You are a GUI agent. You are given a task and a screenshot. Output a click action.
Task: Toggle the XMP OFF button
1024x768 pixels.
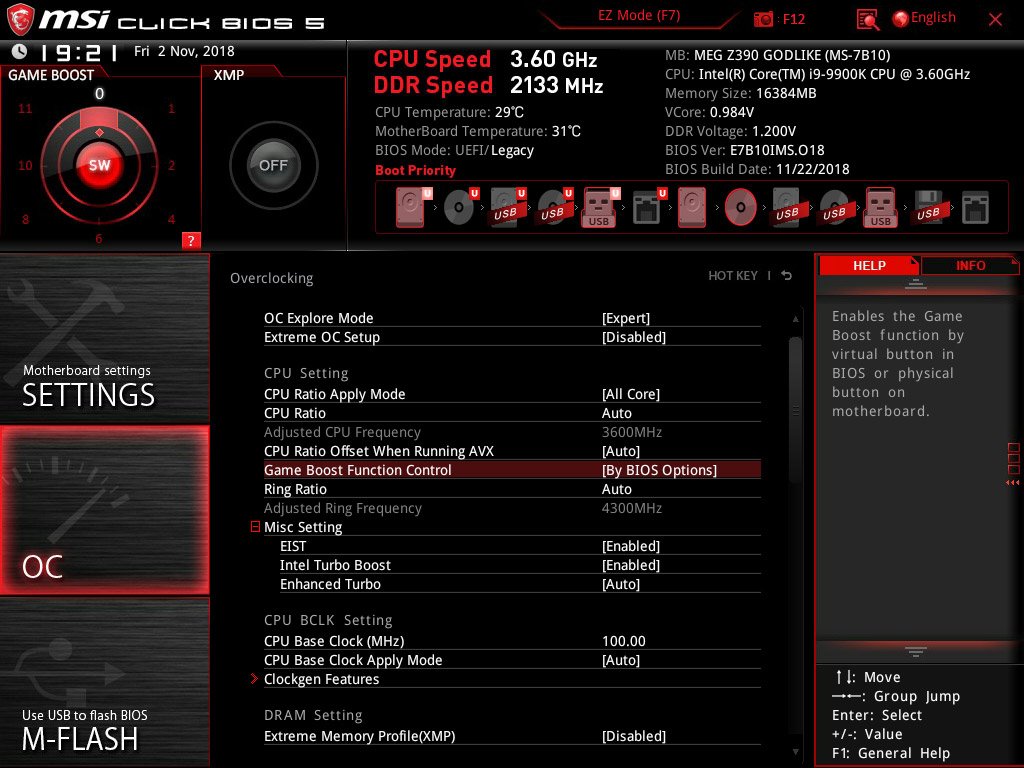[273, 166]
